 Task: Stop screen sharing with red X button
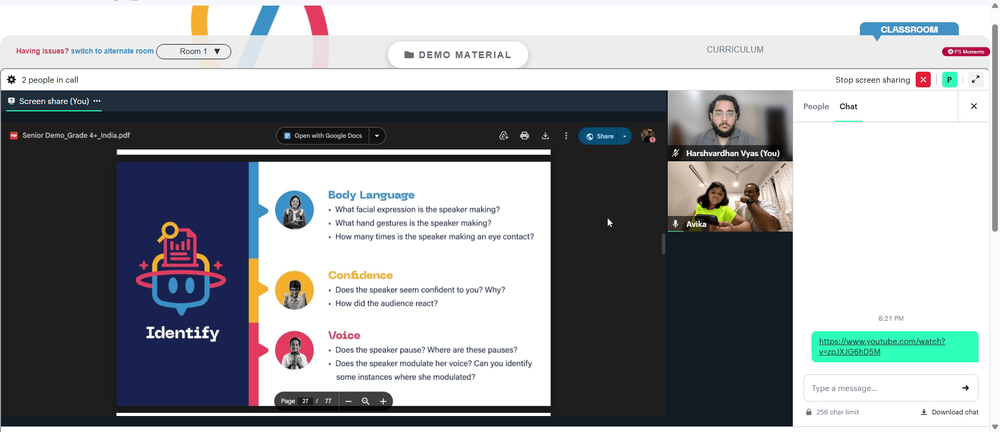923,80
